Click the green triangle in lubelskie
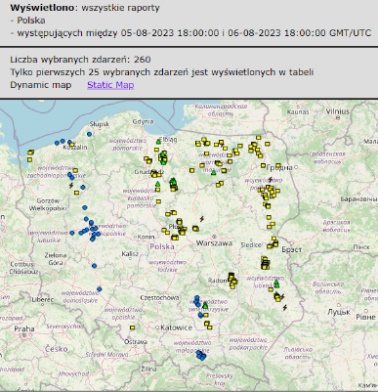 [x=276, y=283]
